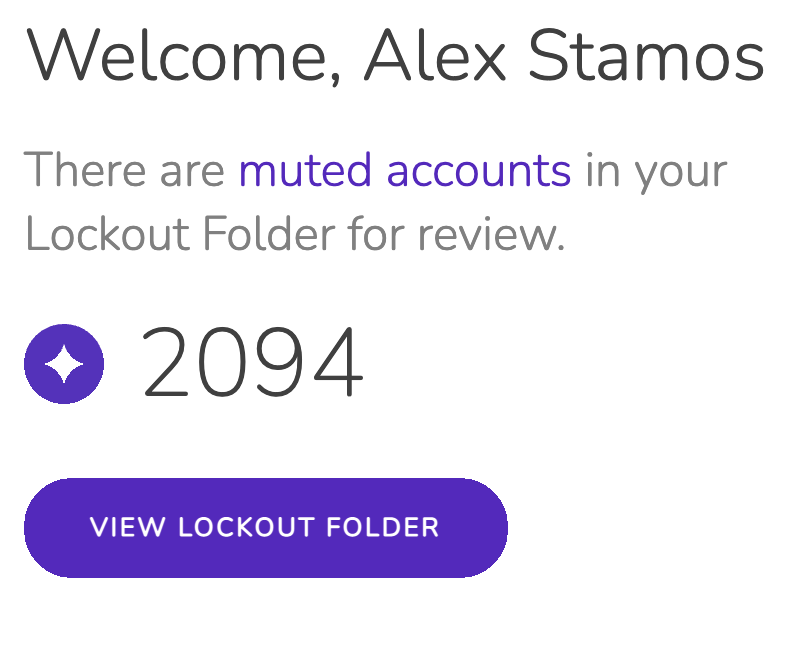Click "in your" text after muted accounts
Image resolution: width=808 pixels, height=646 pixels.
[x=656, y=171]
